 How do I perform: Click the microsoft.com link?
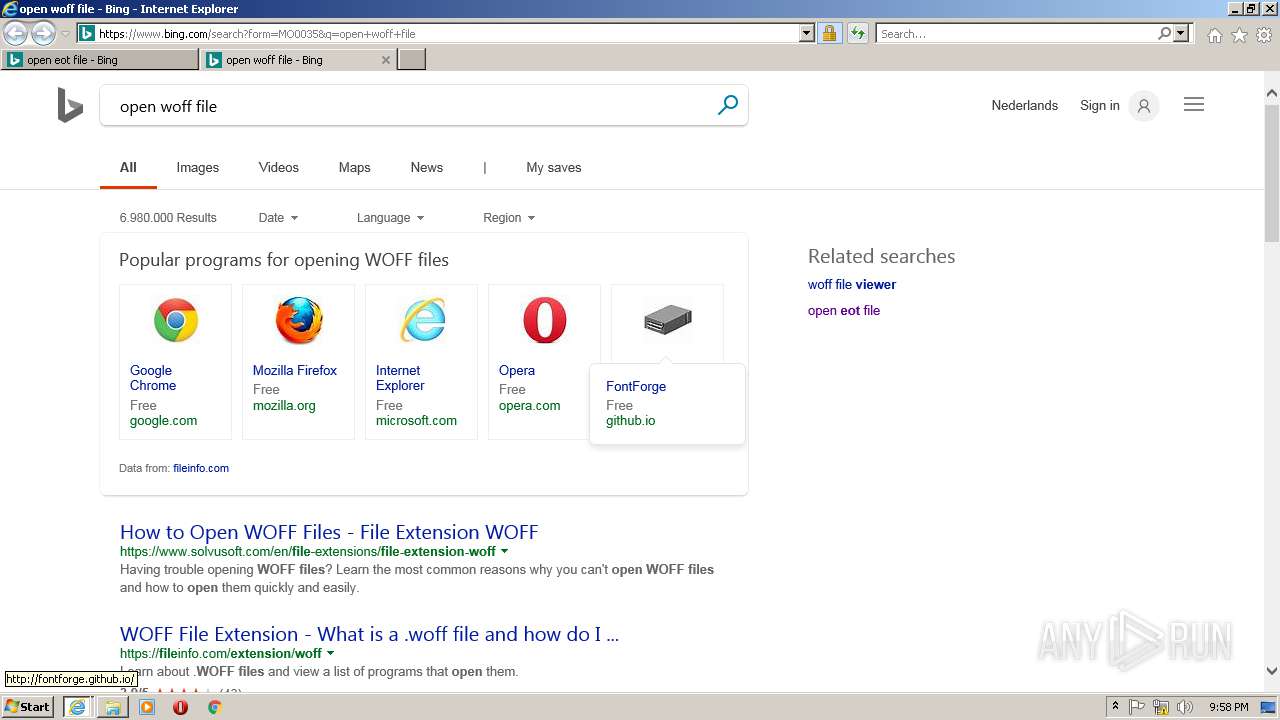[416, 420]
